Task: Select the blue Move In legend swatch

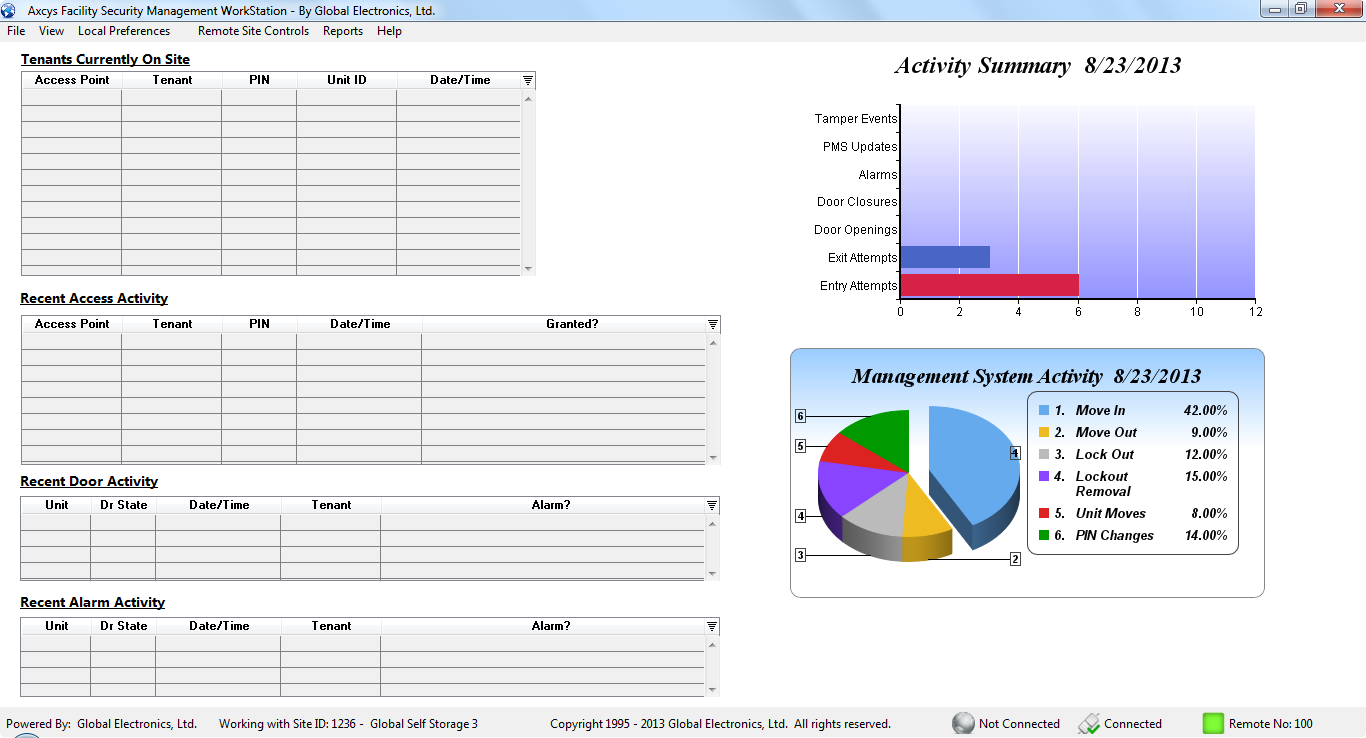Action: (x=1044, y=410)
